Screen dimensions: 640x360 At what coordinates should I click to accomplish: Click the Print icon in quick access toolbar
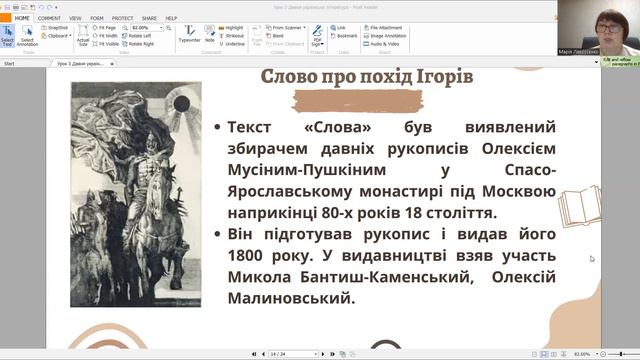(x=16, y=7)
